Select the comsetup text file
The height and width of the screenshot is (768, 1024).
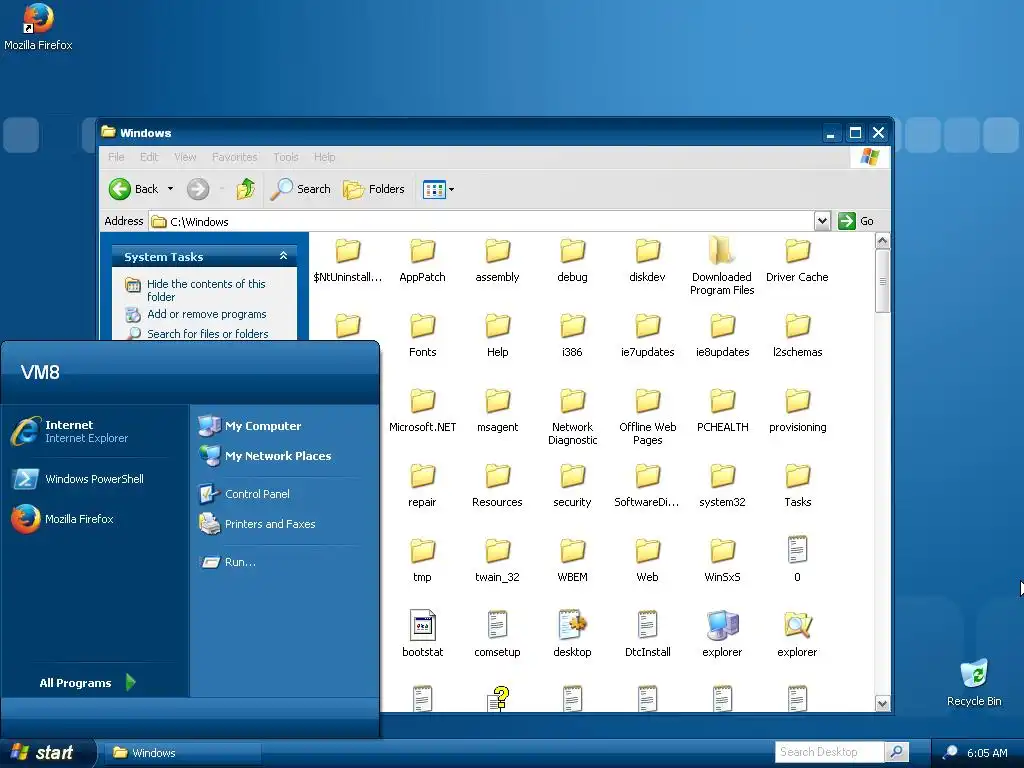click(x=498, y=633)
